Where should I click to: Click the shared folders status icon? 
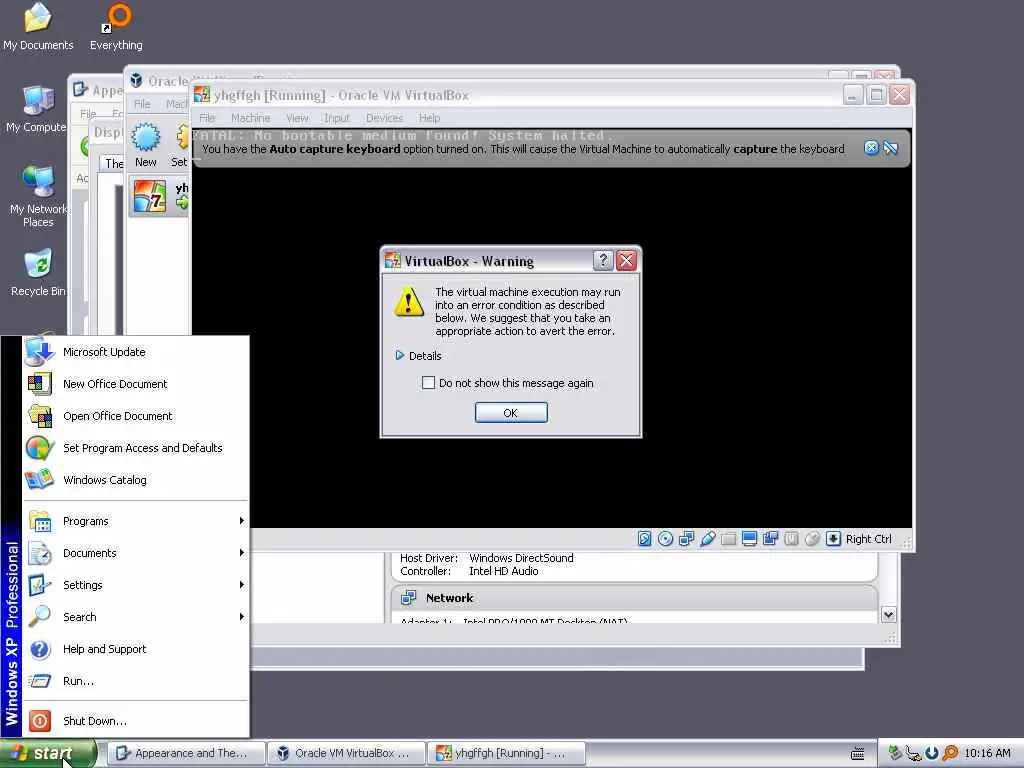[x=728, y=539]
